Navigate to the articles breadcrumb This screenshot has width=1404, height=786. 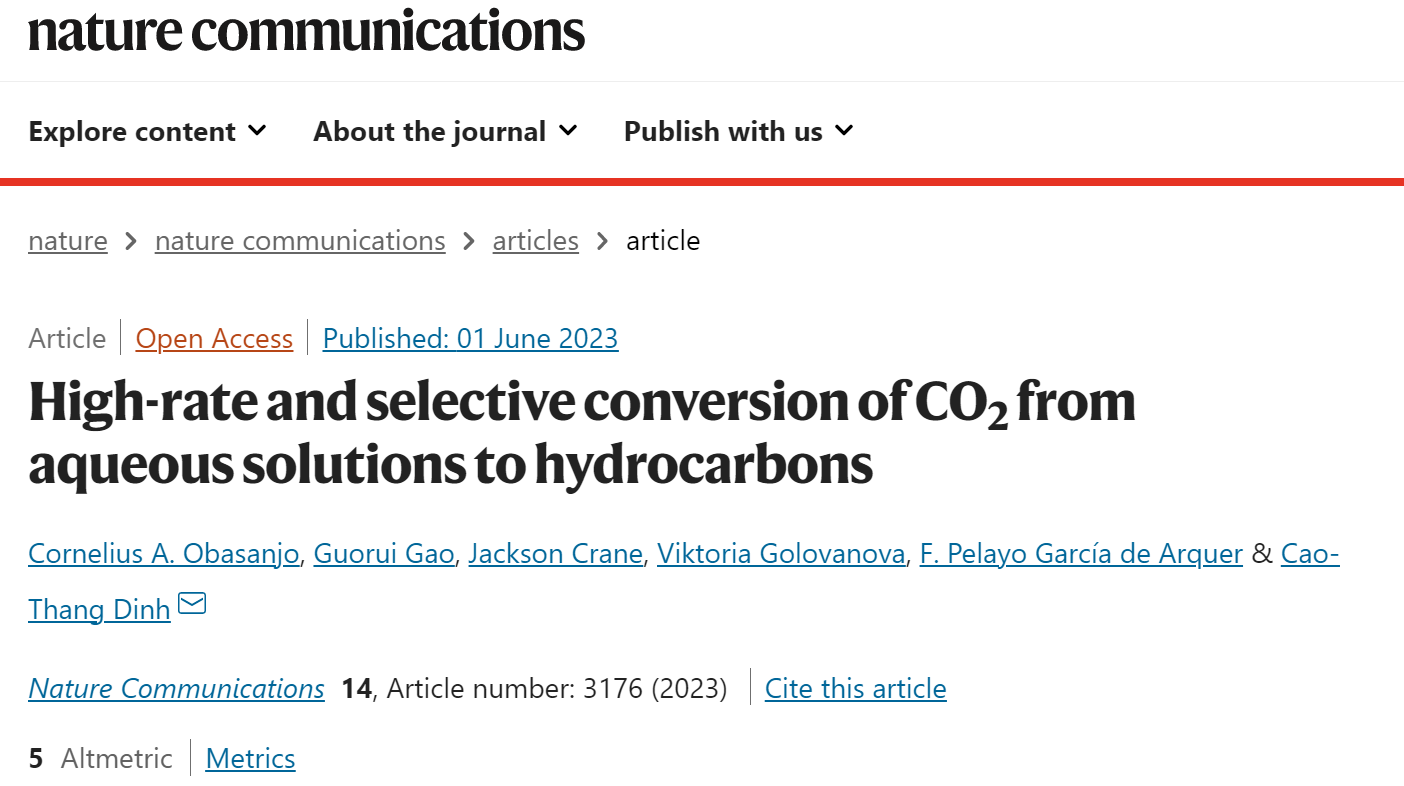(536, 241)
